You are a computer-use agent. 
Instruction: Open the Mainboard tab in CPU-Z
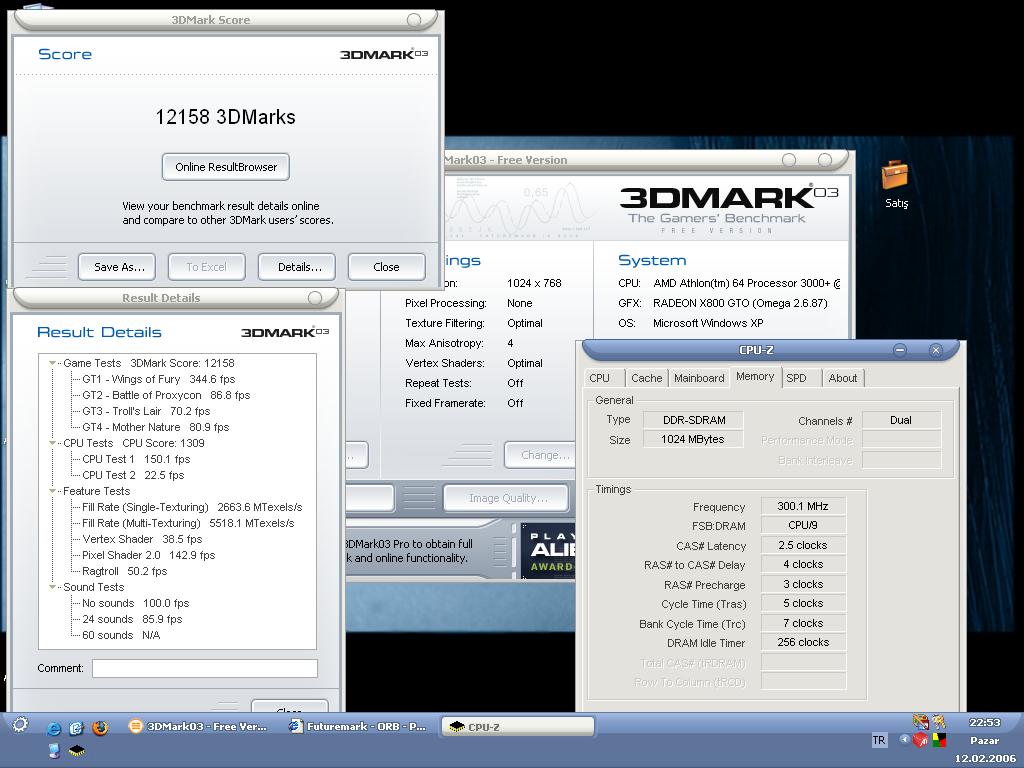(699, 378)
